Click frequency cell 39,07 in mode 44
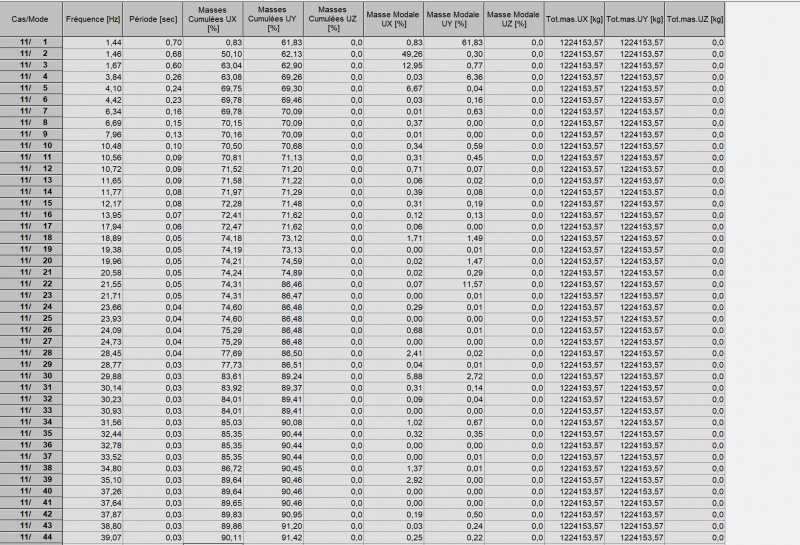 coord(93,538)
